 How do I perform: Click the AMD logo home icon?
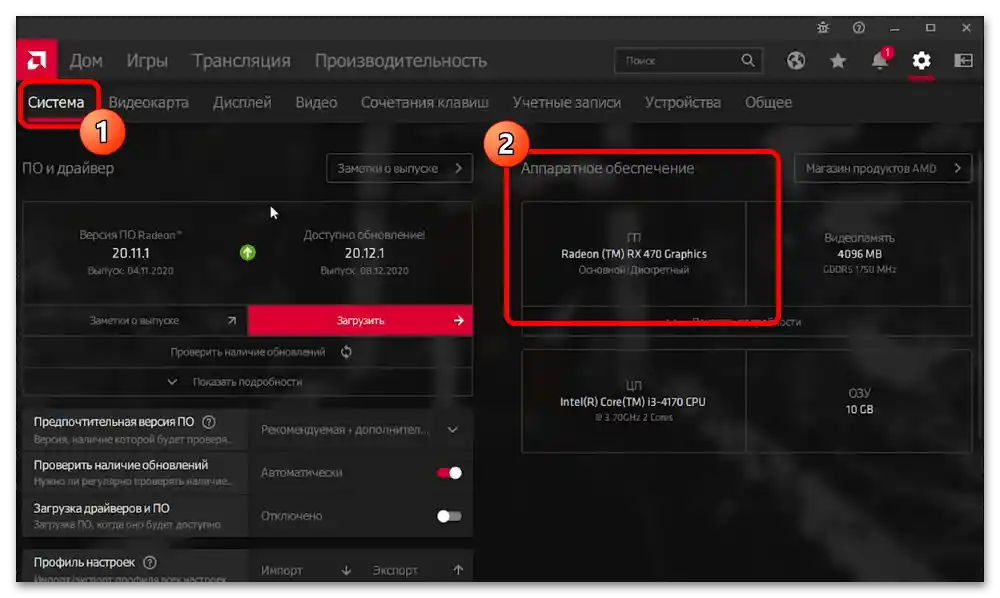click(x=36, y=61)
